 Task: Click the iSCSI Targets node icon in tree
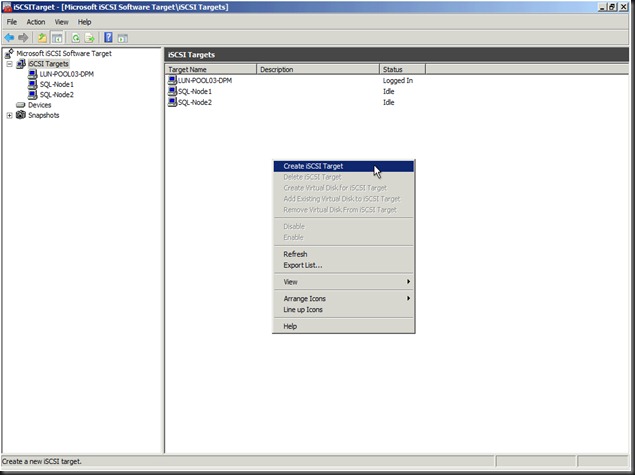21,64
